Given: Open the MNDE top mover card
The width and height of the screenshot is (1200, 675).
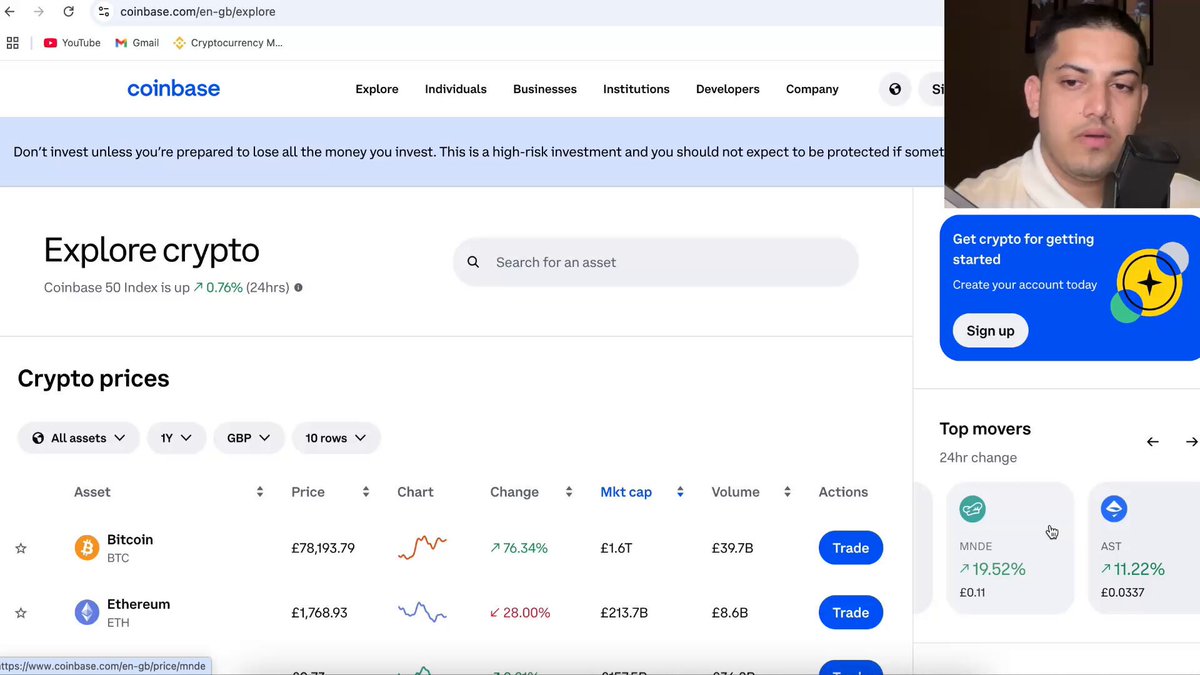Looking at the screenshot, I should [x=1009, y=548].
